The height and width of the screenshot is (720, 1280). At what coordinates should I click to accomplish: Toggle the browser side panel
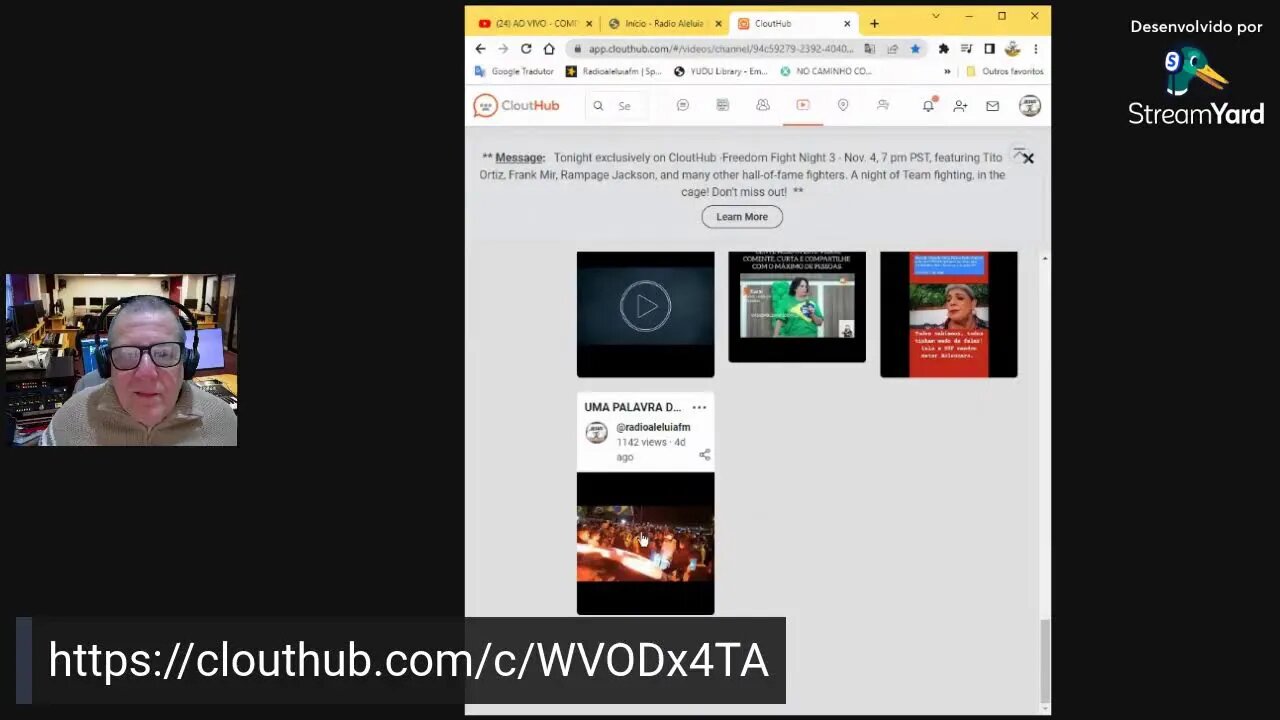(x=989, y=48)
